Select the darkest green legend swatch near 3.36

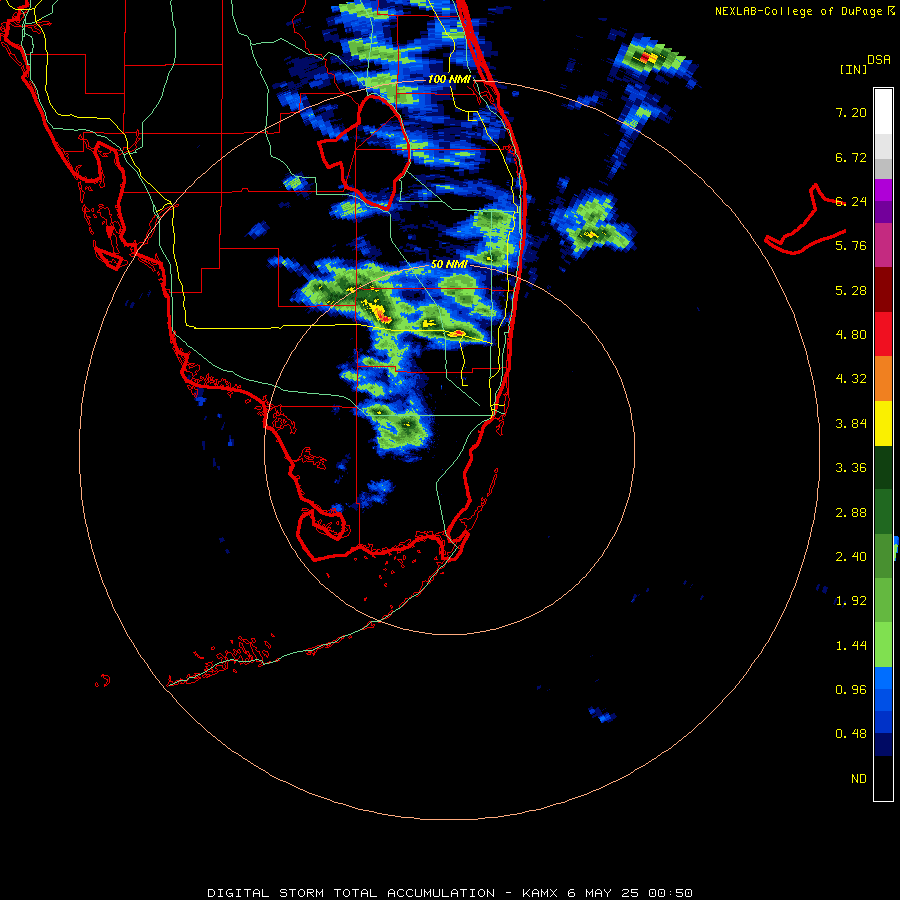(x=883, y=467)
